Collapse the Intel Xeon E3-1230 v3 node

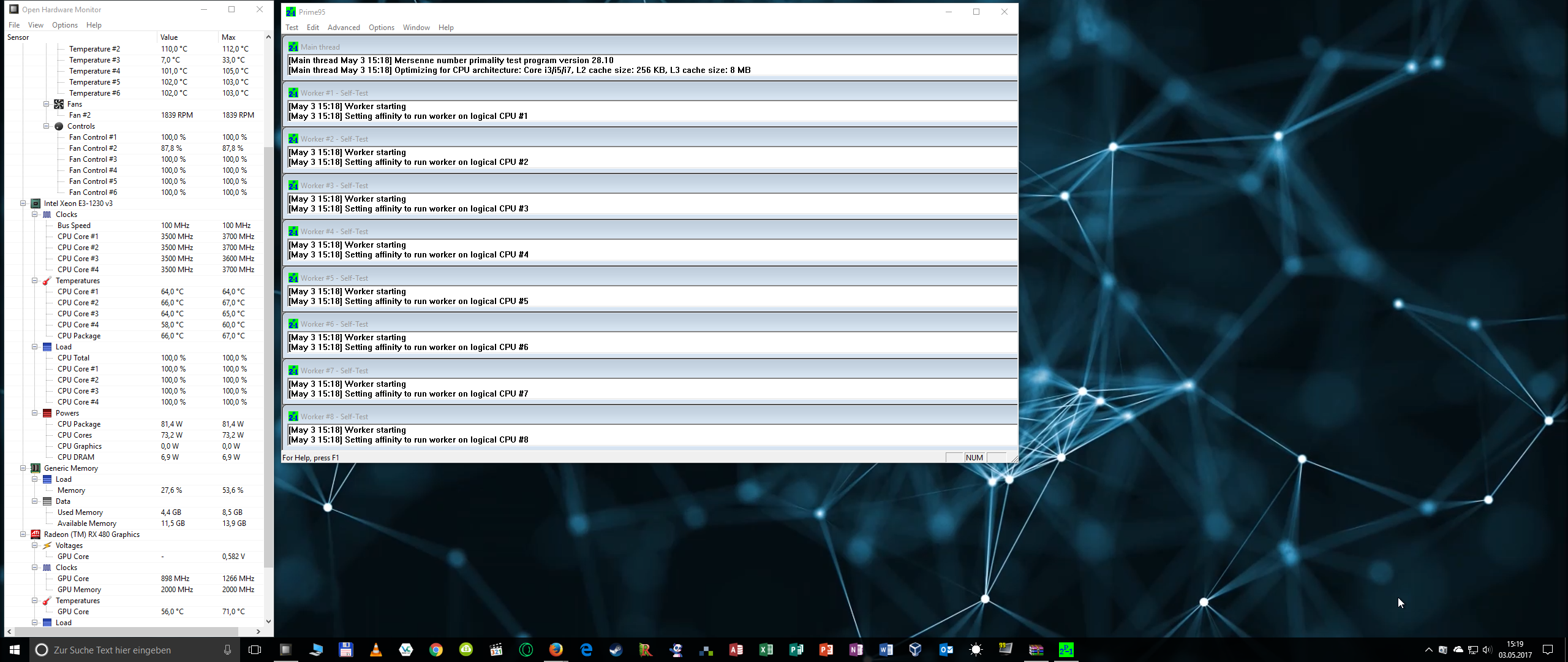click(23, 204)
